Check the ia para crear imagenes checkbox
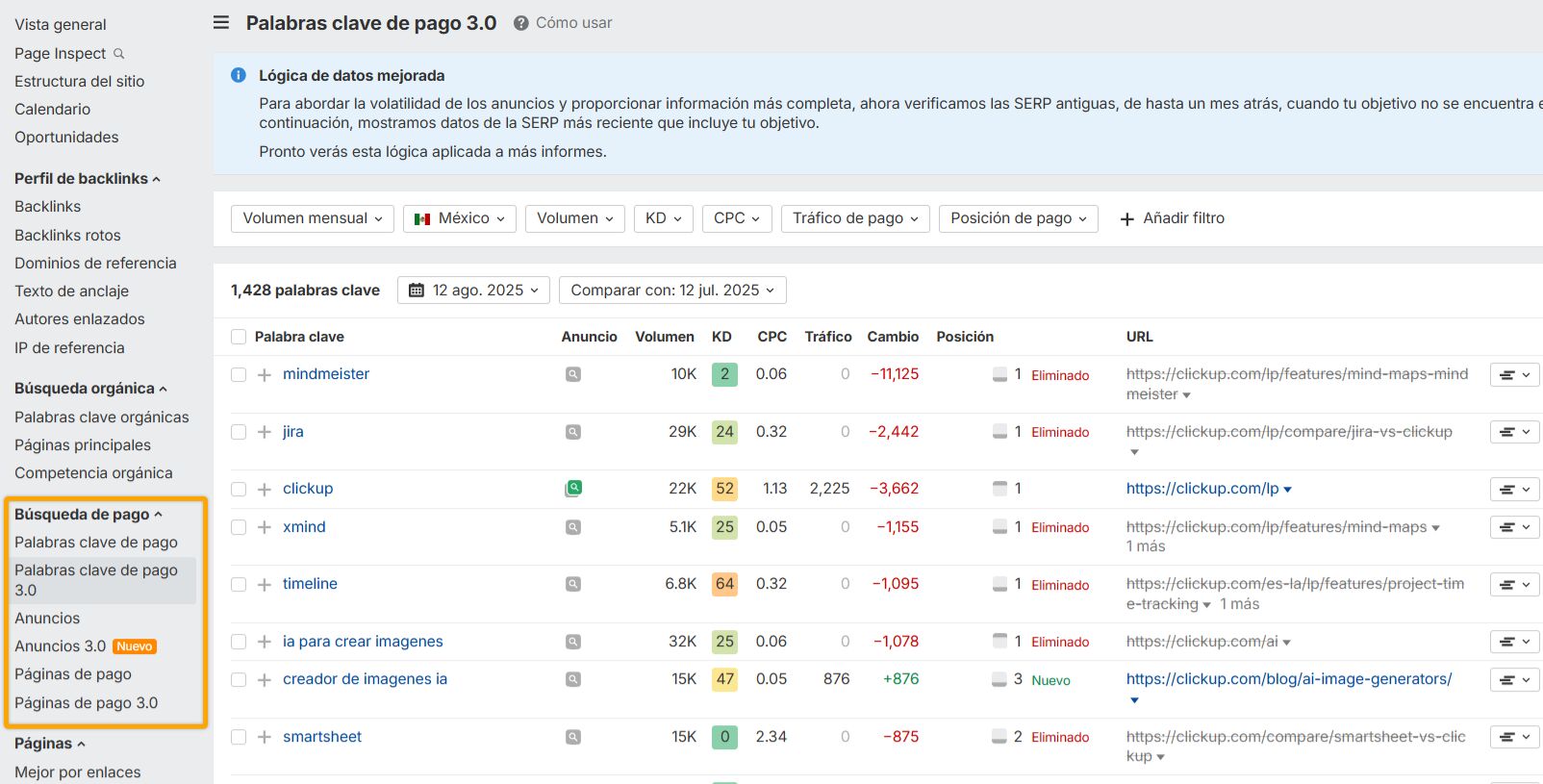Viewport: 1543px width, 784px height. click(239, 642)
